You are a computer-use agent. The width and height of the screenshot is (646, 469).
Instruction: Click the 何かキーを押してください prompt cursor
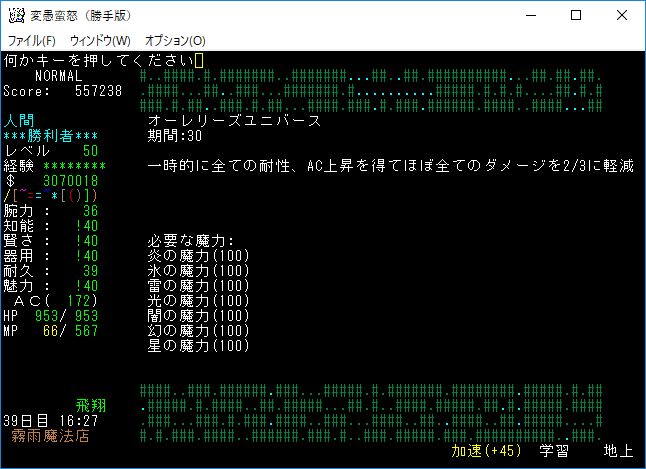[199, 61]
